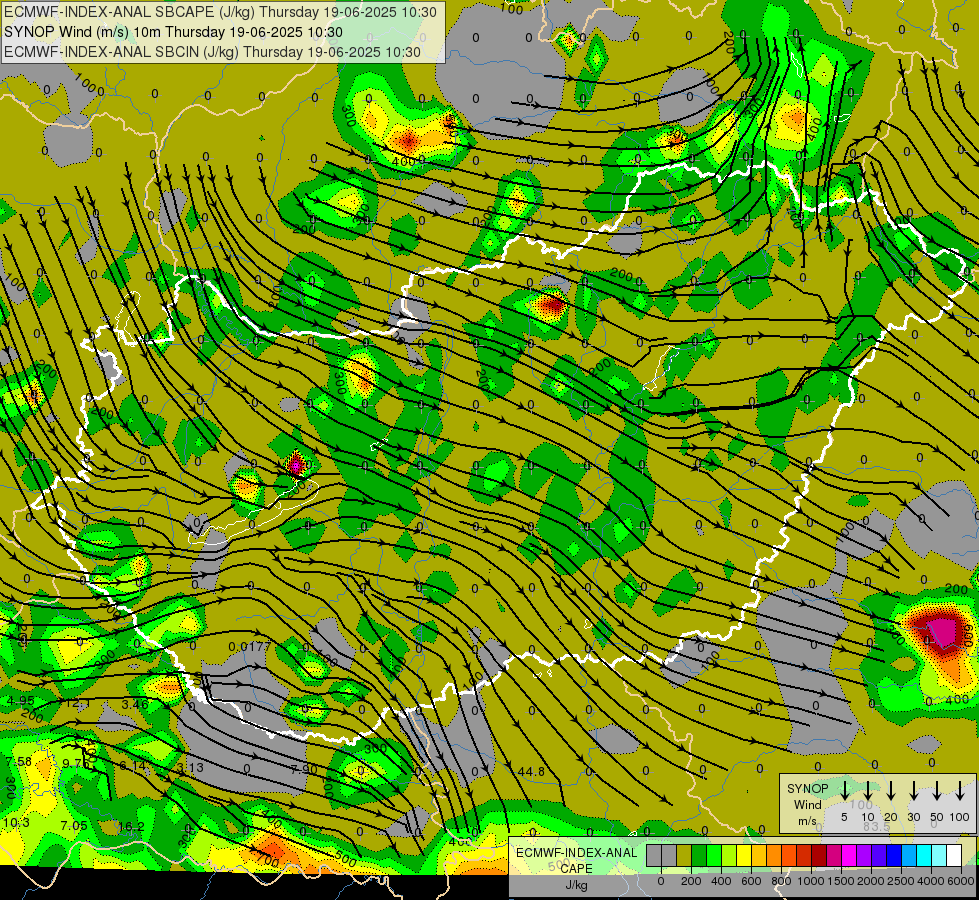Click the '7.05' value on the map

[74, 826]
